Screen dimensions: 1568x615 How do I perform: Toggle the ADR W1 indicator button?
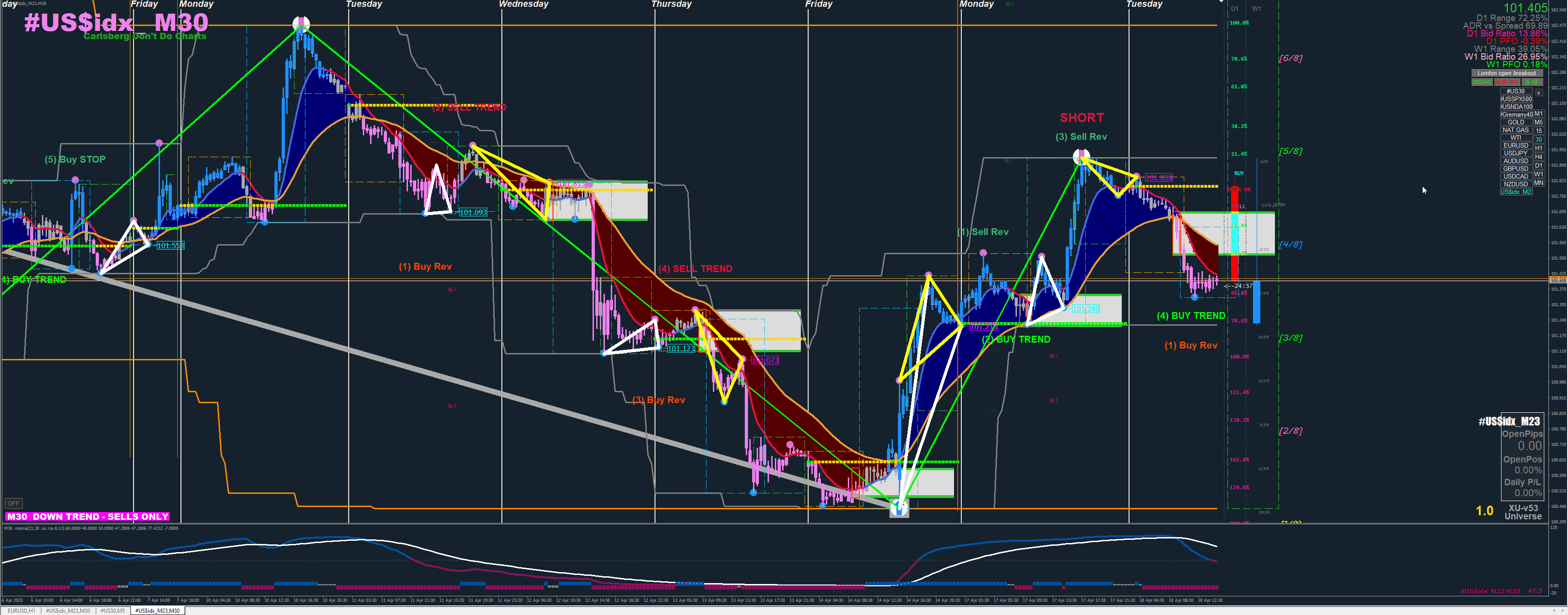[x=1507, y=82]
